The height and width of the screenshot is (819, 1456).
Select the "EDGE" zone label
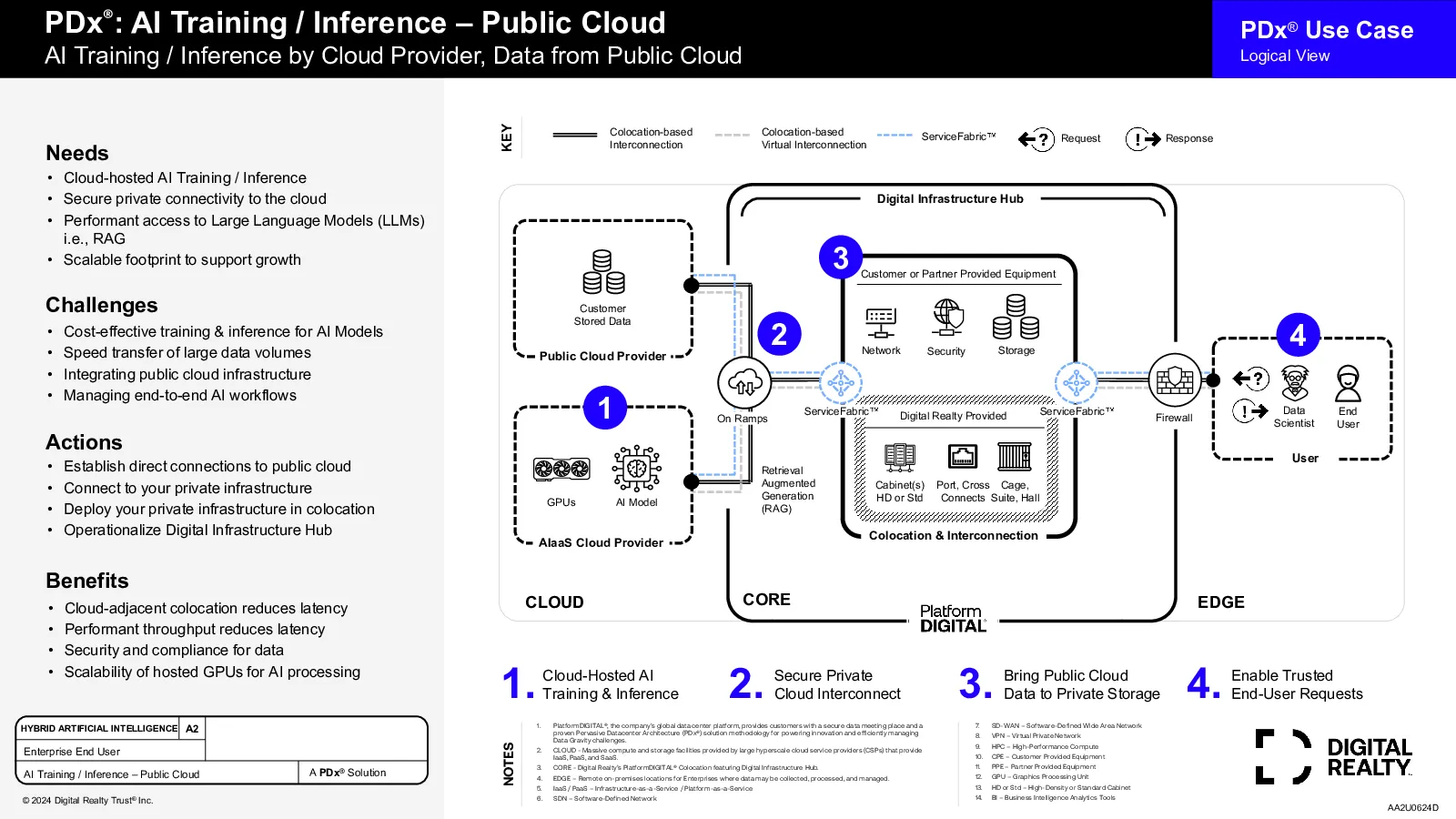[1220, 602]
